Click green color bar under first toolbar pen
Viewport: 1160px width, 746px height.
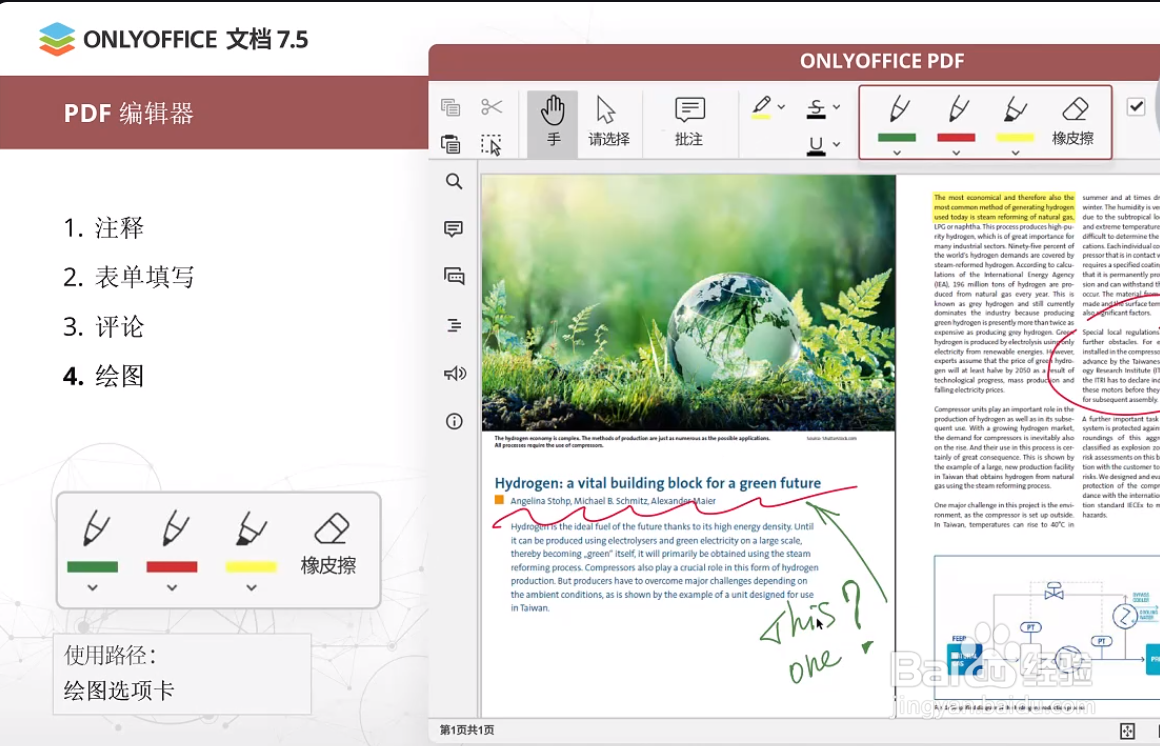coord(897,137)
